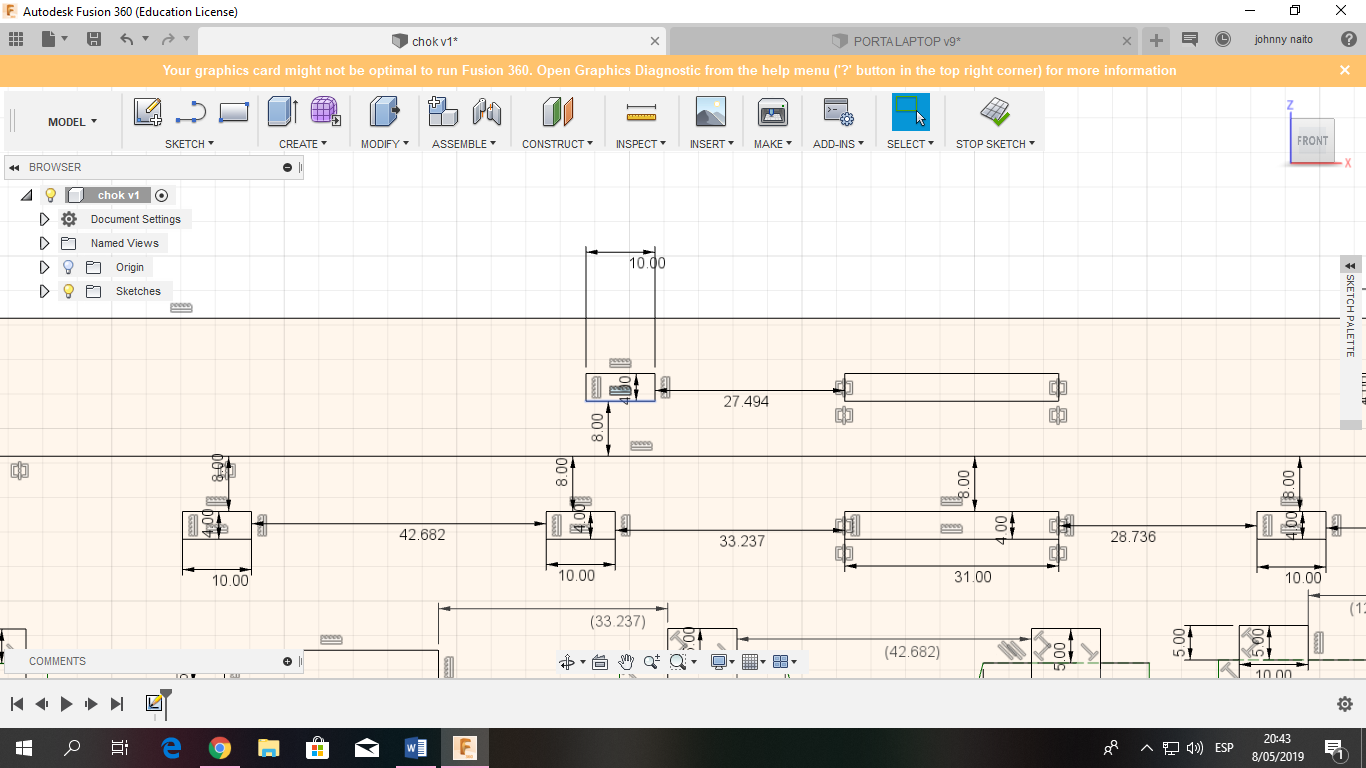
Task: Select the Press Pull modify icon
Action: coord(384,112)
